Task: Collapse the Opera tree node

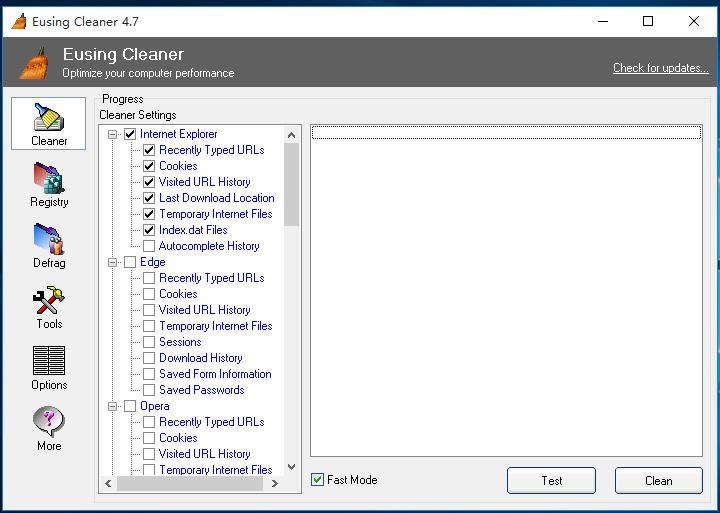Action: 112,406
